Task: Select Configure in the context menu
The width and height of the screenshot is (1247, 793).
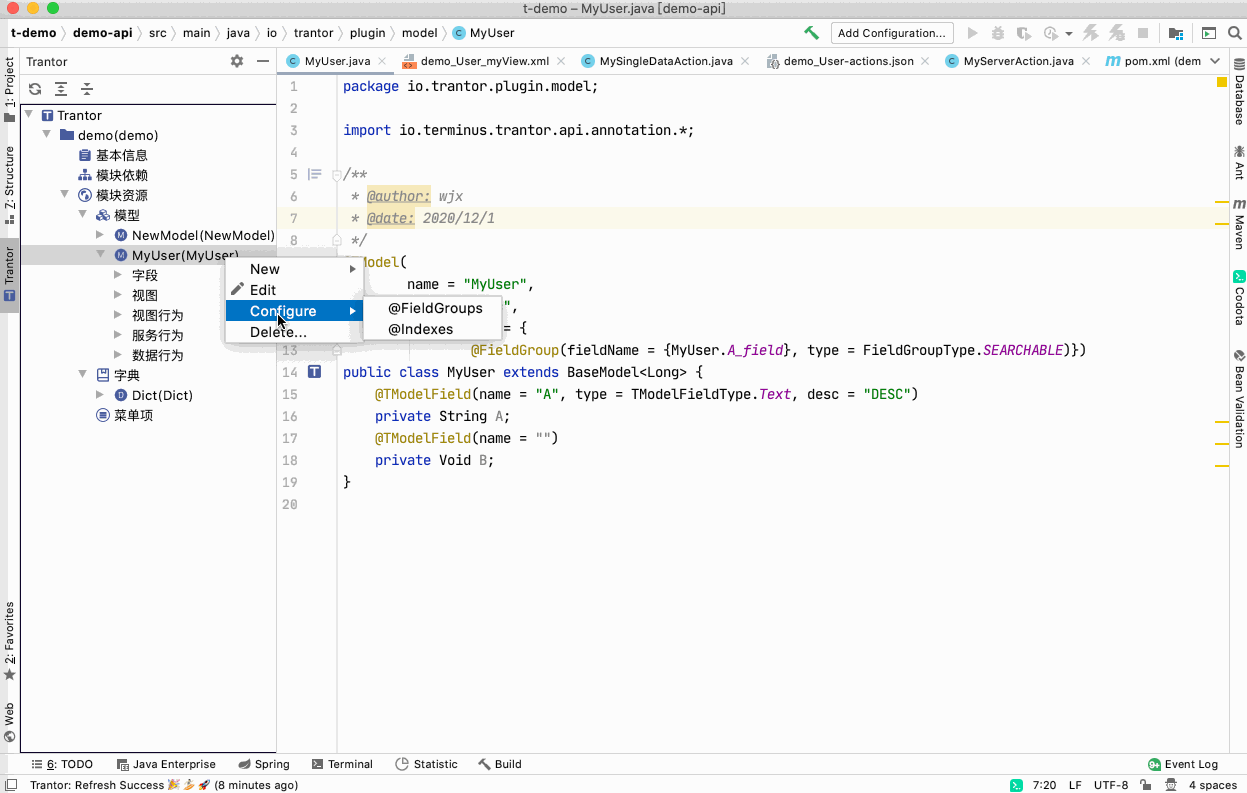Action: [293, 311]
